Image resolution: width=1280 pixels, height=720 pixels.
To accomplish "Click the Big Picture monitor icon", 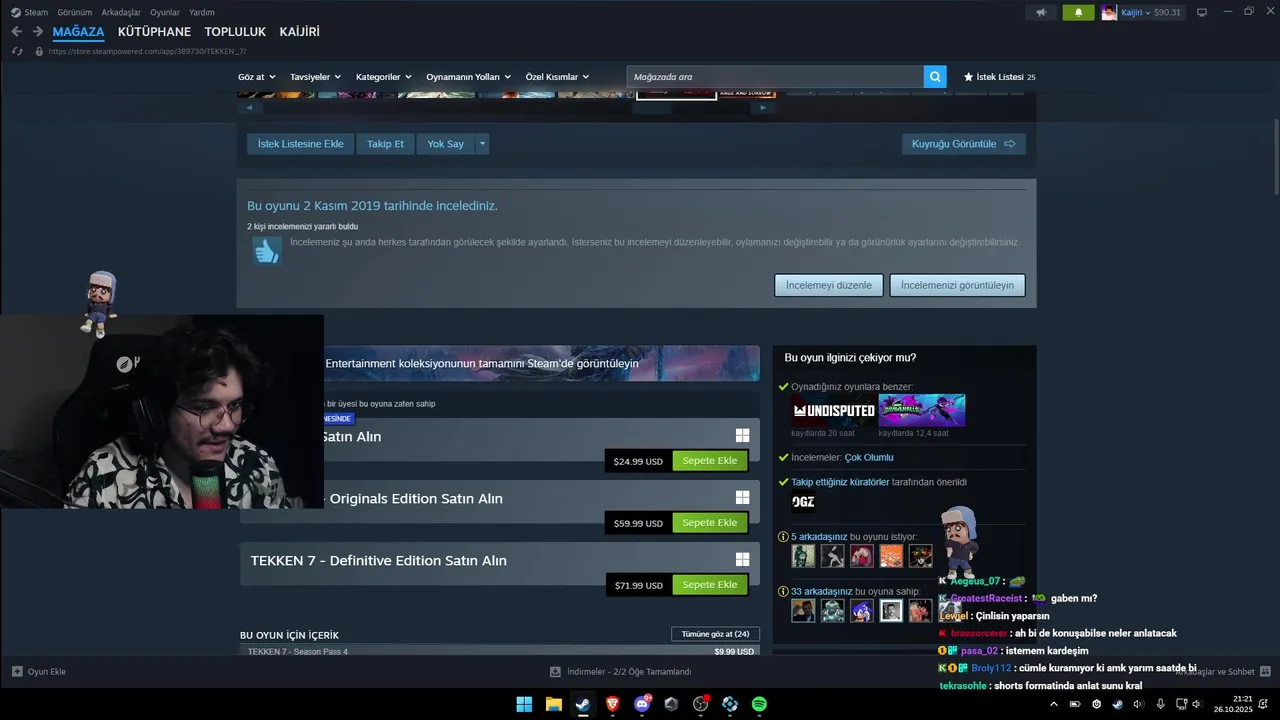I will coord(1202,12).
